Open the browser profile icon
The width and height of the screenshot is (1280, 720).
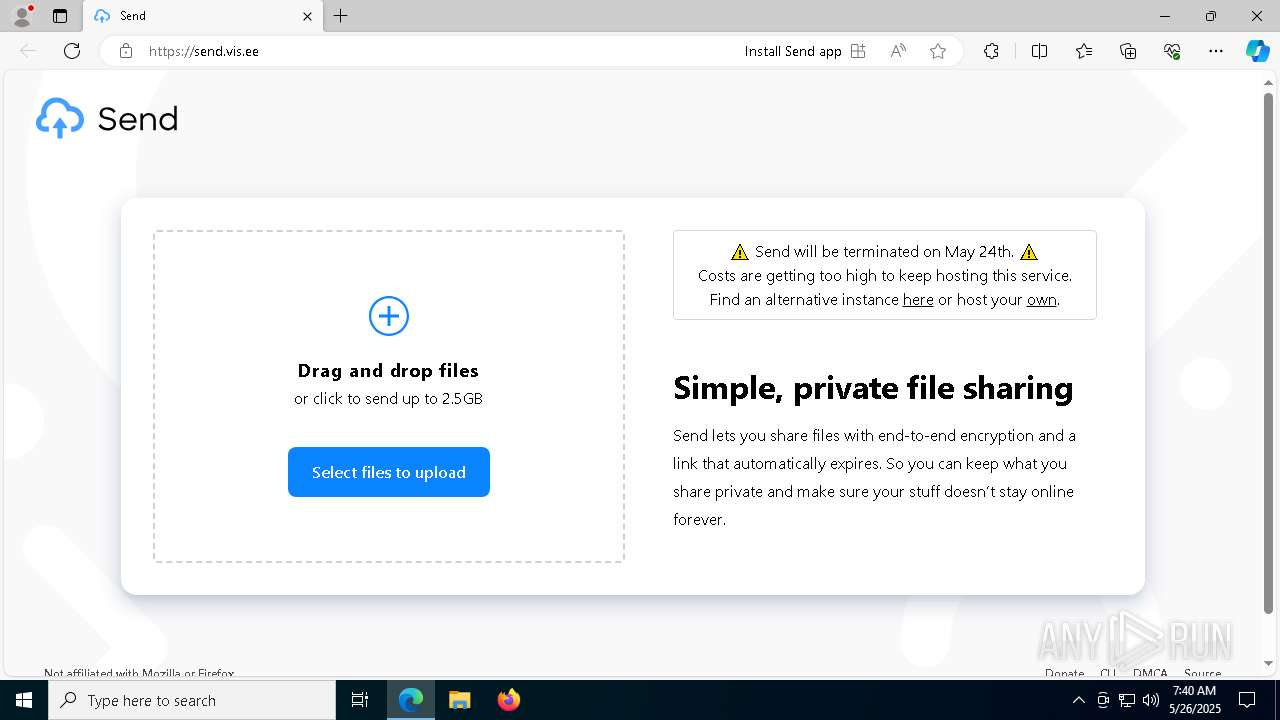21,16
